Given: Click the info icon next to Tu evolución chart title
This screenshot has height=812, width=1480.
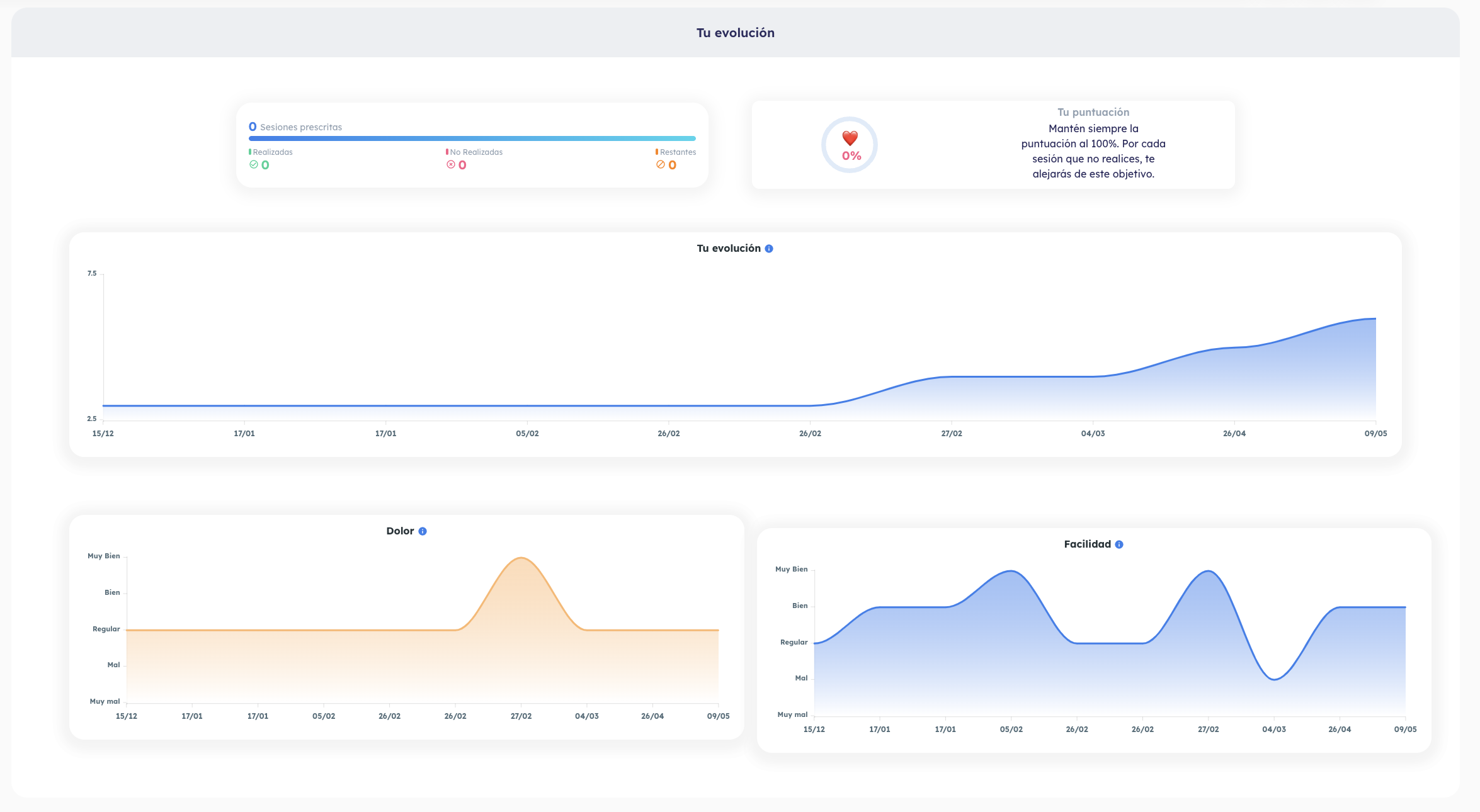Looking at the screenshot, I should click(x=769, y=249).
